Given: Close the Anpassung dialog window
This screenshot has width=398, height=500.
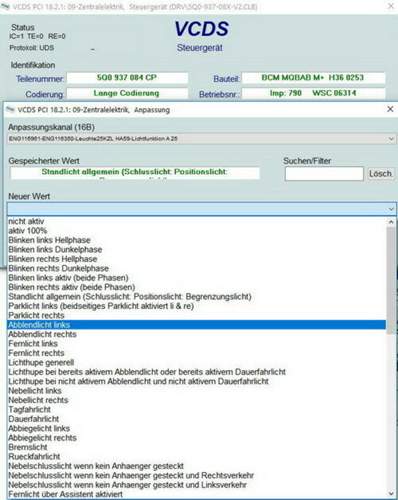Looking at the screenshot, I should (x=390, y=109).
